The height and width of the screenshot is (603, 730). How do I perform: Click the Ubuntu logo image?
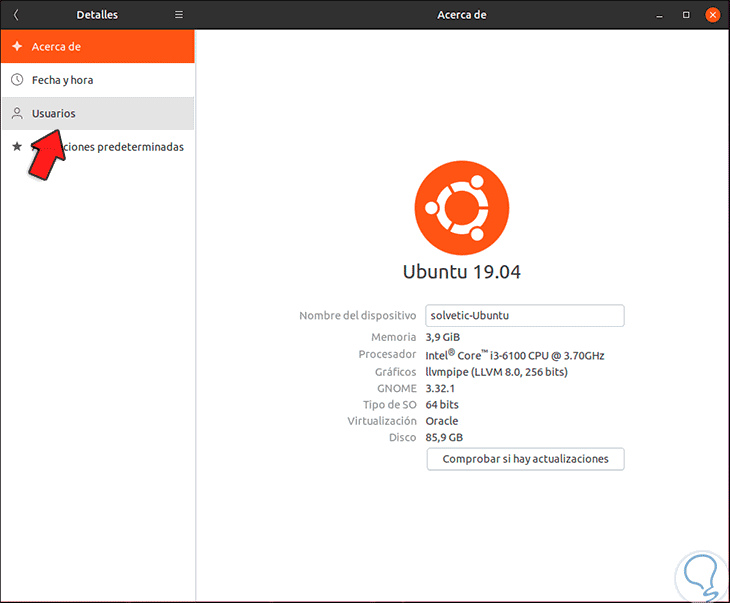(x=462, y=208)
